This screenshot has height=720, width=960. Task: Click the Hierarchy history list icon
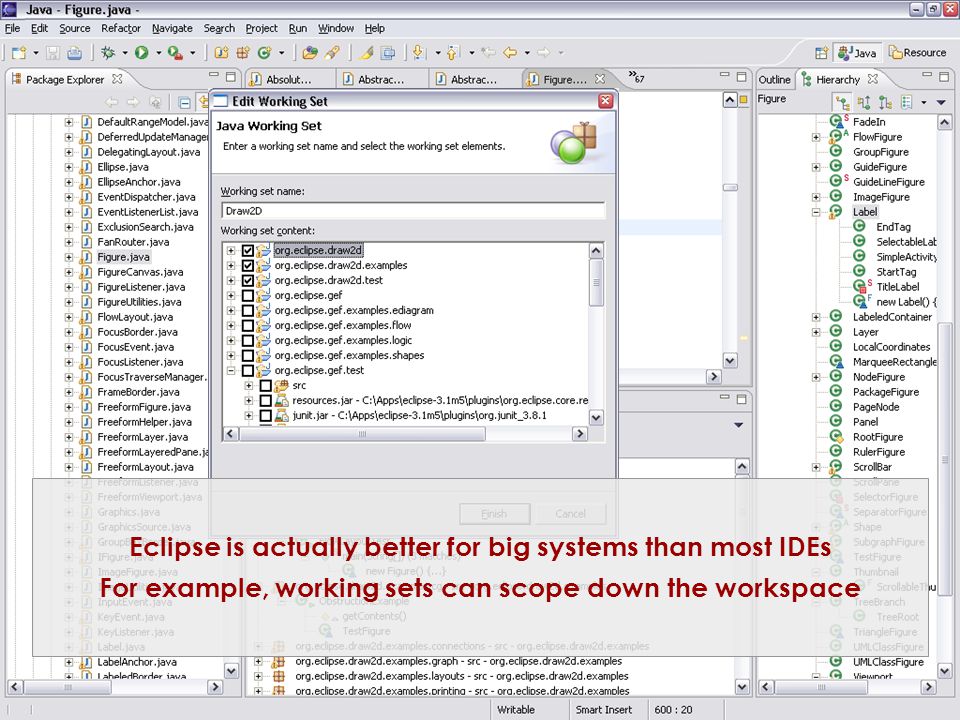click(907, 102)
